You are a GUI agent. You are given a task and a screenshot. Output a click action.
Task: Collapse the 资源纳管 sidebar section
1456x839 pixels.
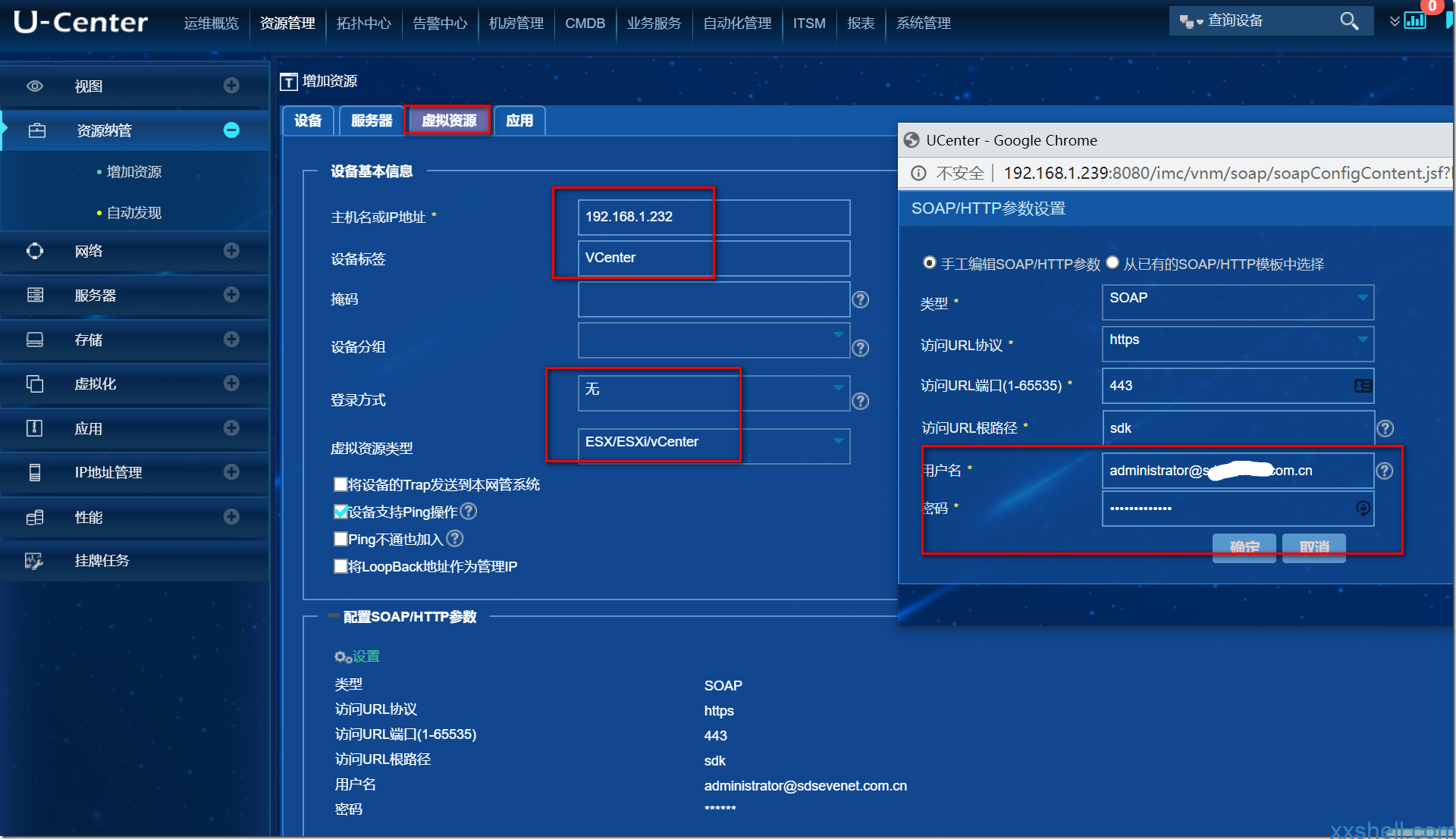click(231, 130)
